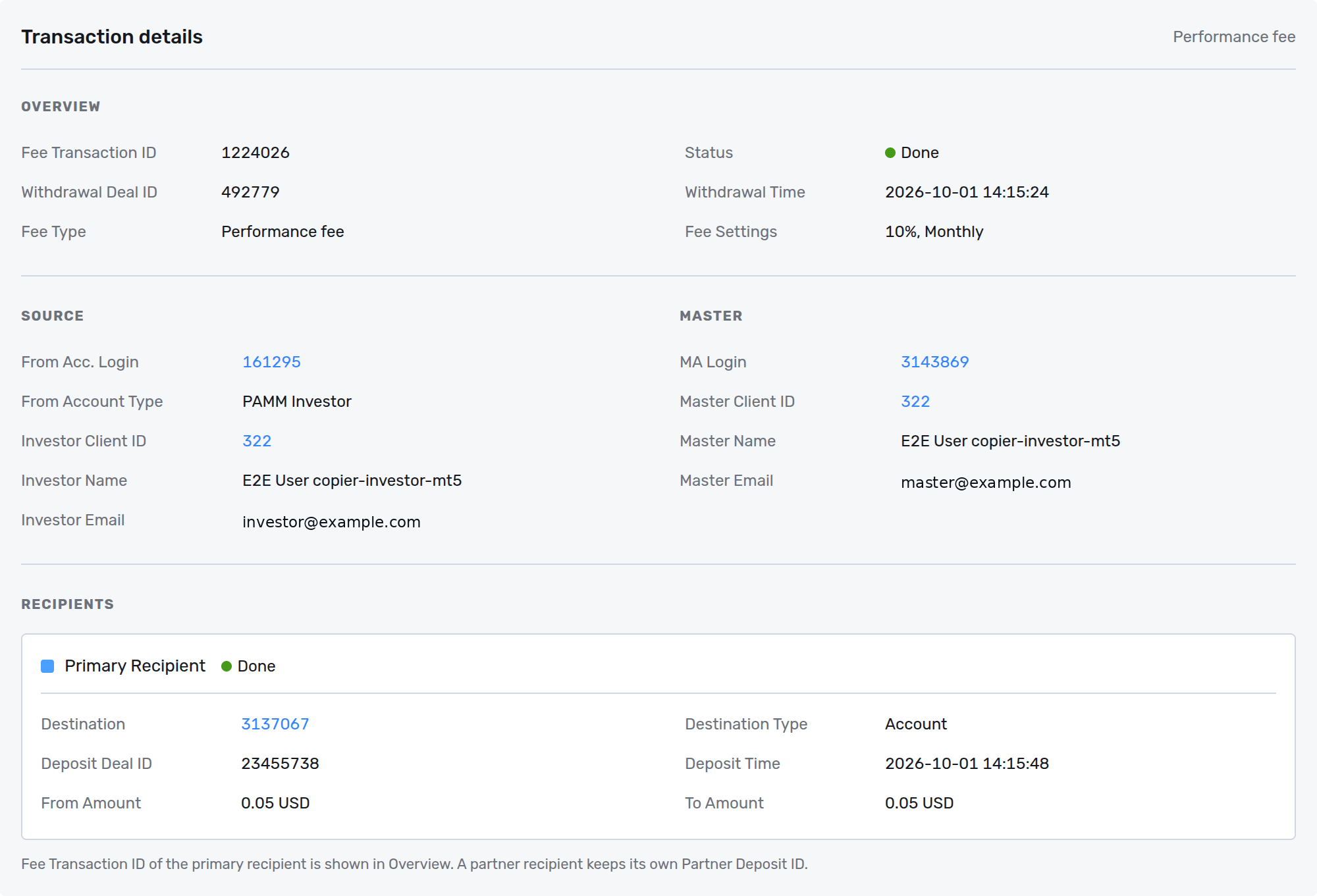Click From Account Type value PAMM Investor
The height and width of the screenshot is (896, 1317).
(297, 402)
